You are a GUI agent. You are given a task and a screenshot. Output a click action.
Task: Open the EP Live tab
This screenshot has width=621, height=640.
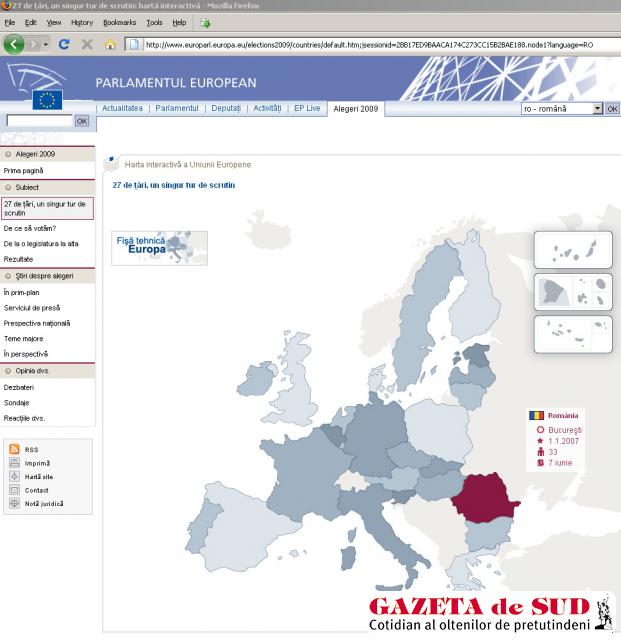coord(307,108)
